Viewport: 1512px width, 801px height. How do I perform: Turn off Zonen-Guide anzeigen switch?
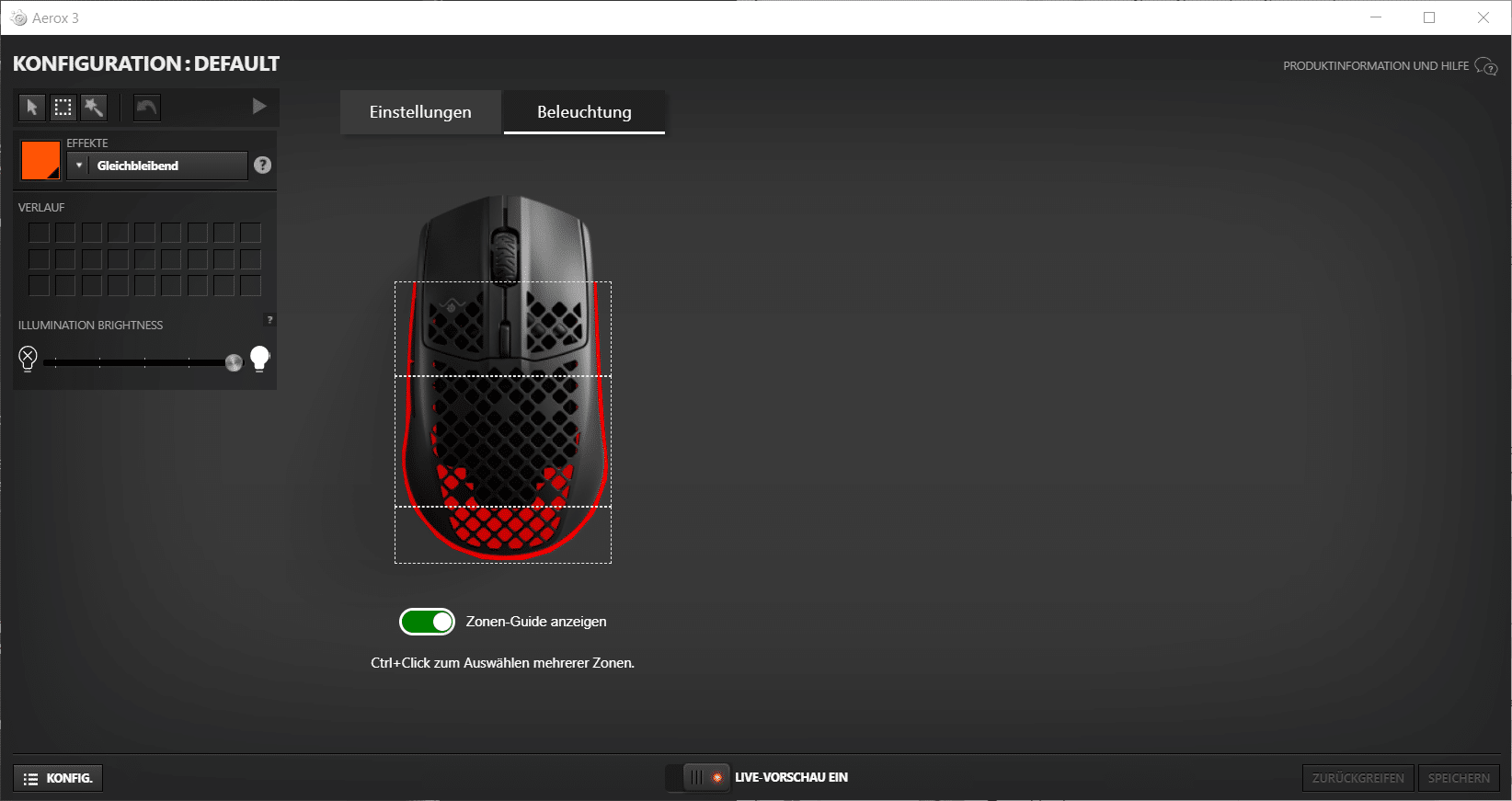point(427,622)
